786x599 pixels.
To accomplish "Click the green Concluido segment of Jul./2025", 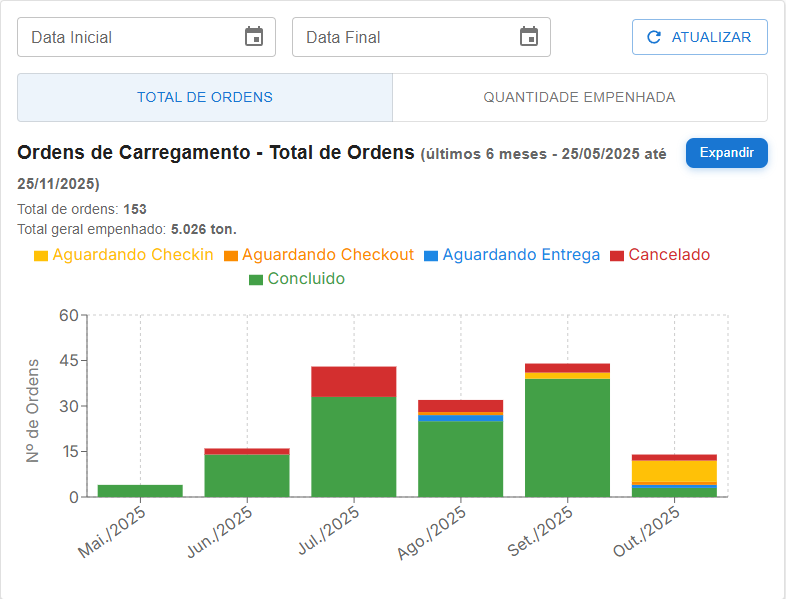I will [354, 447].
